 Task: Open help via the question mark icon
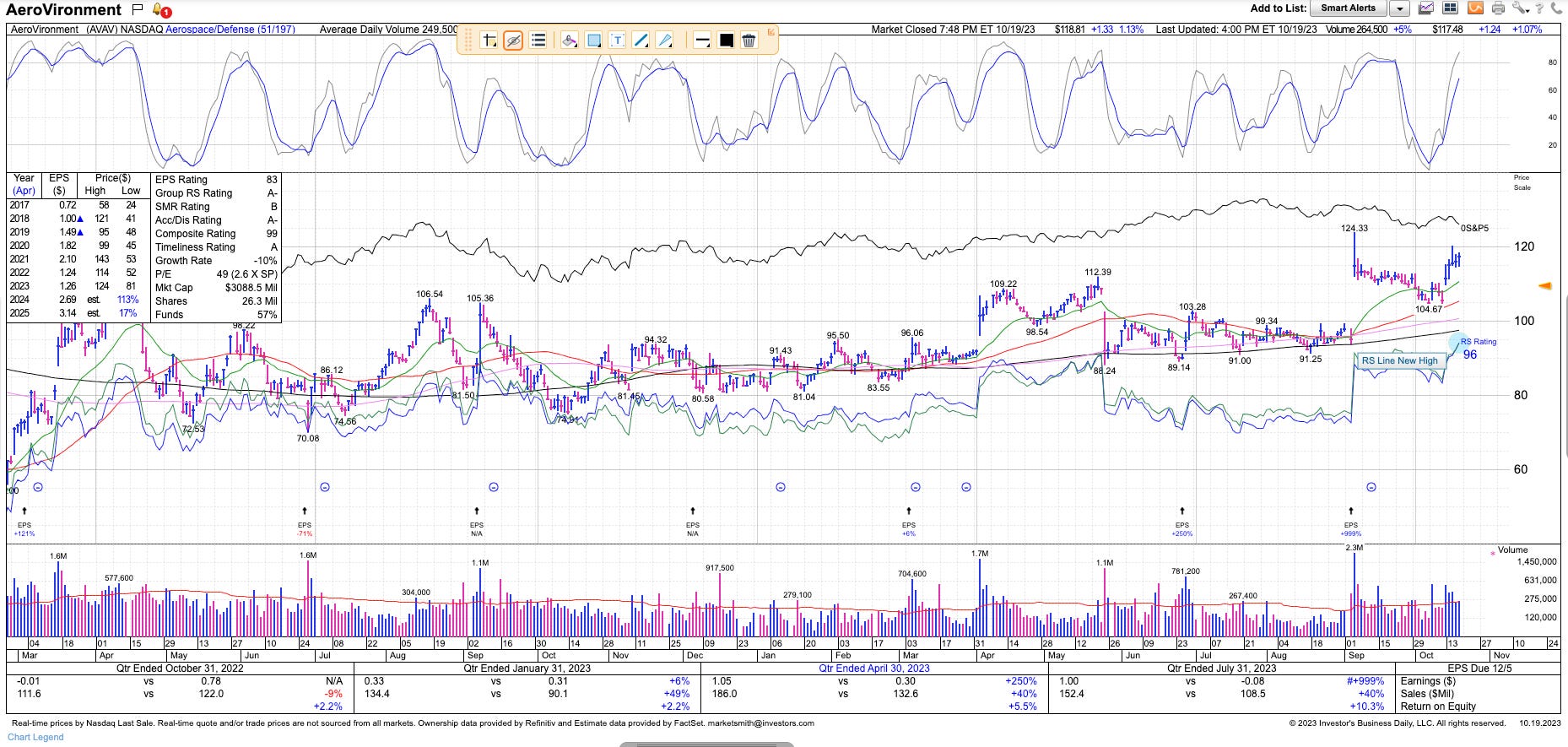click(x=1541, y=8)
